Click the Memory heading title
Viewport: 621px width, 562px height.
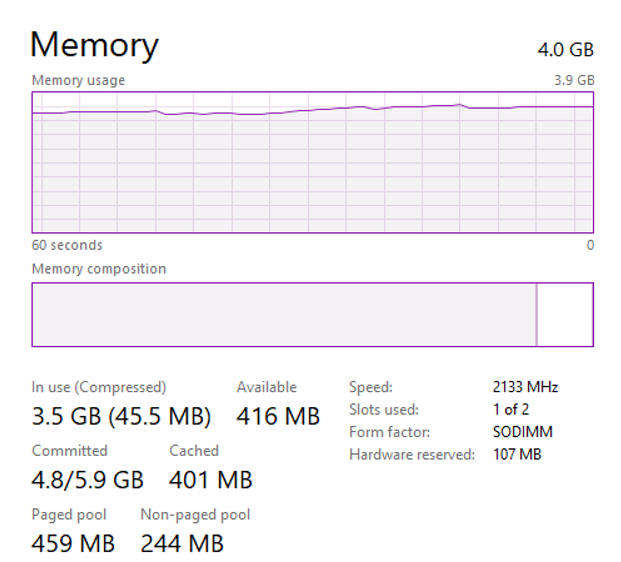[94, 45]
